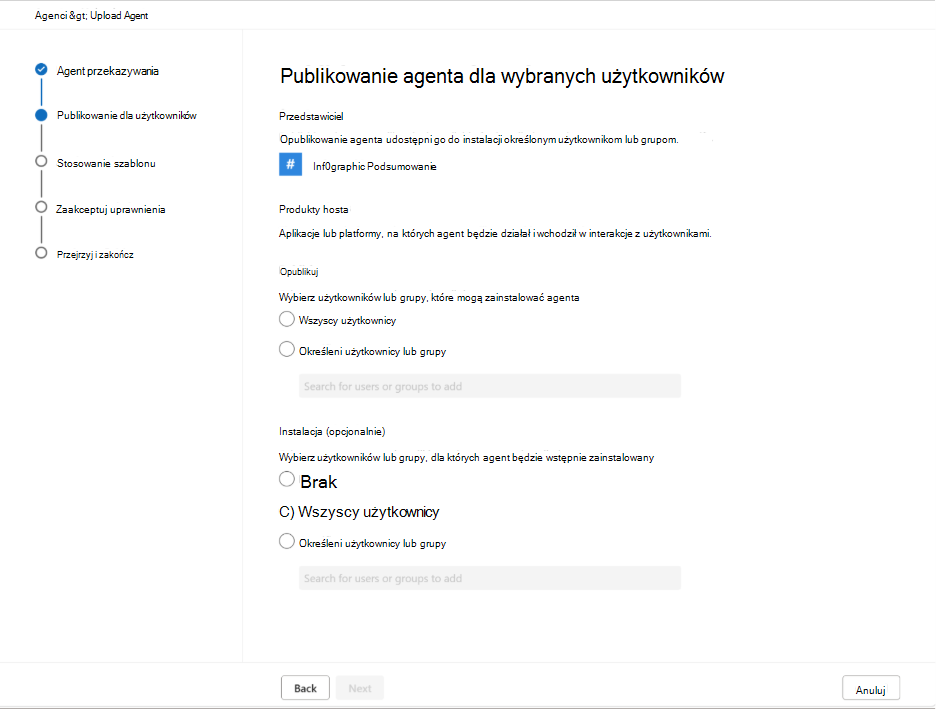The height and width of the screenshot is (709, 936).
Task: Open the Stosowanie szablonu step
Action: tap(106, 163)
